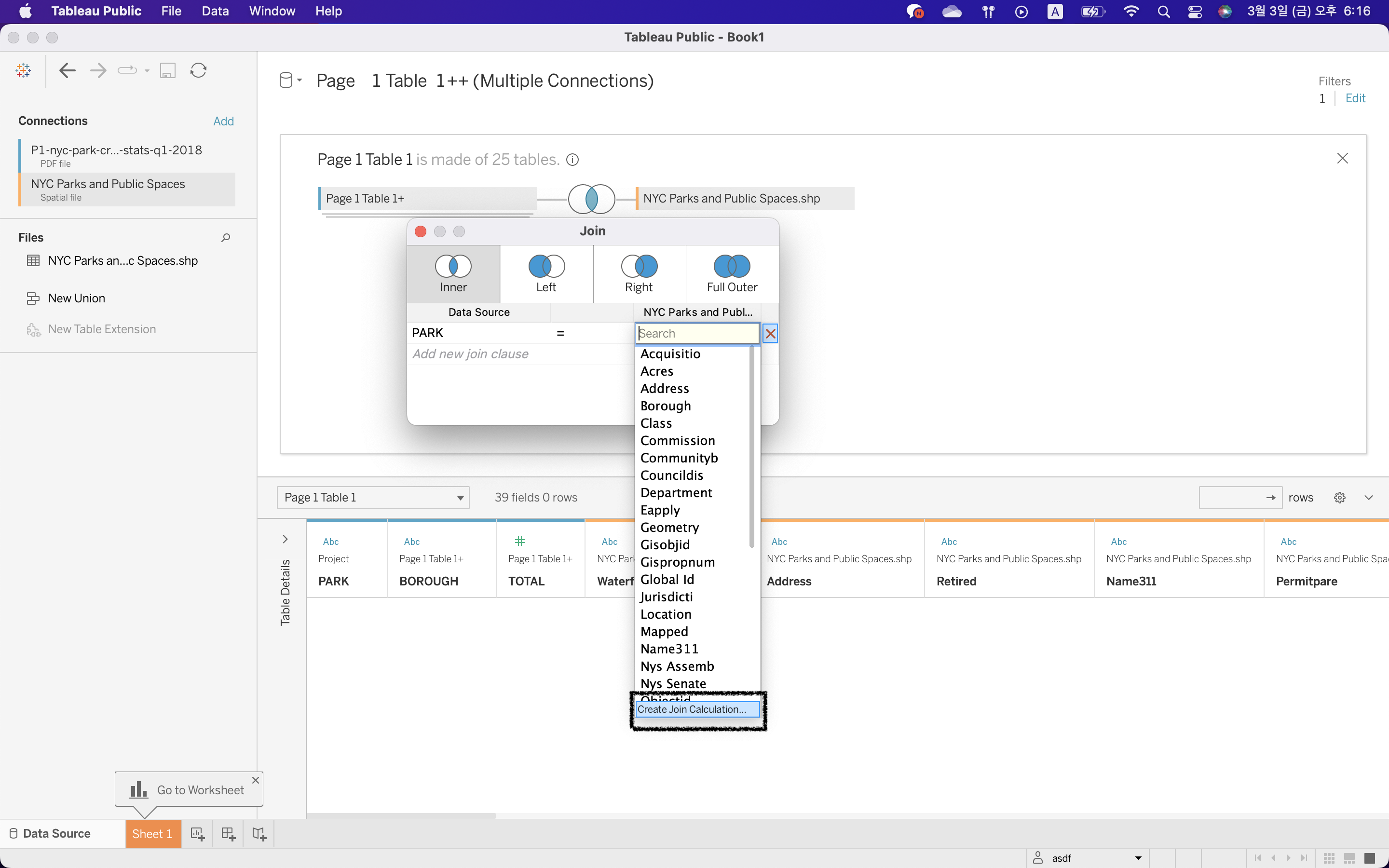Click the show tabs icon in the status bar

(1370, 858)
